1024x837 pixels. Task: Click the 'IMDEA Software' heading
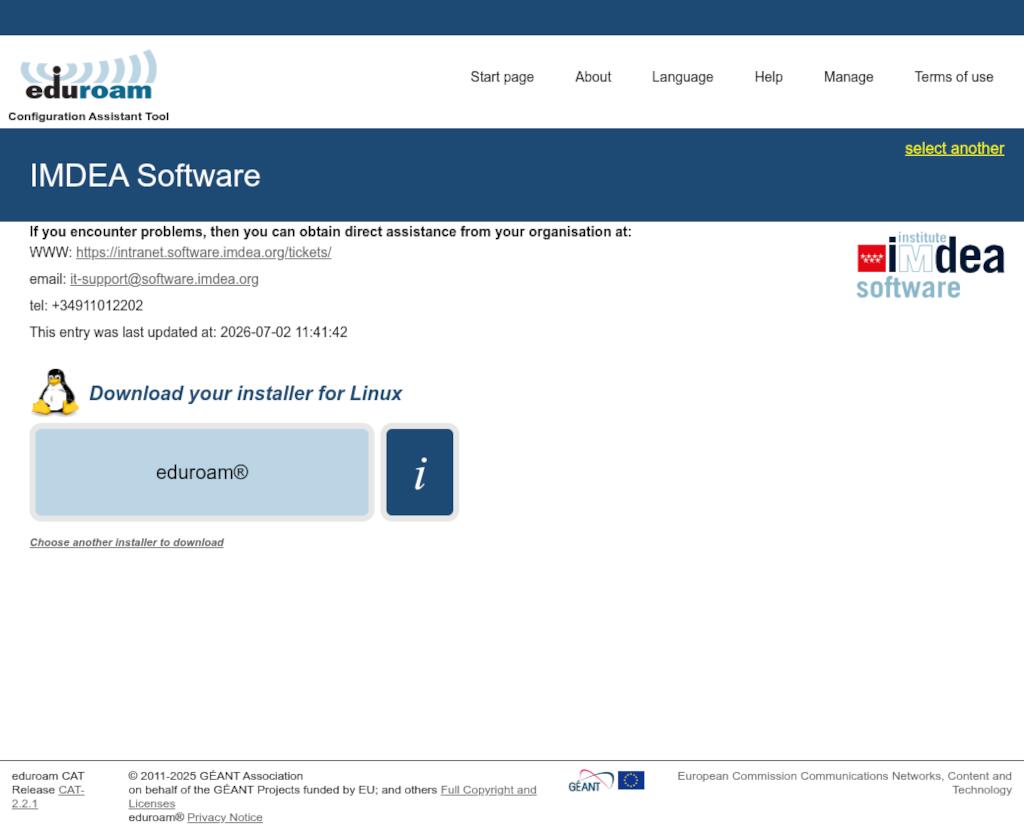pyautogui.click(x=145, y=175)
